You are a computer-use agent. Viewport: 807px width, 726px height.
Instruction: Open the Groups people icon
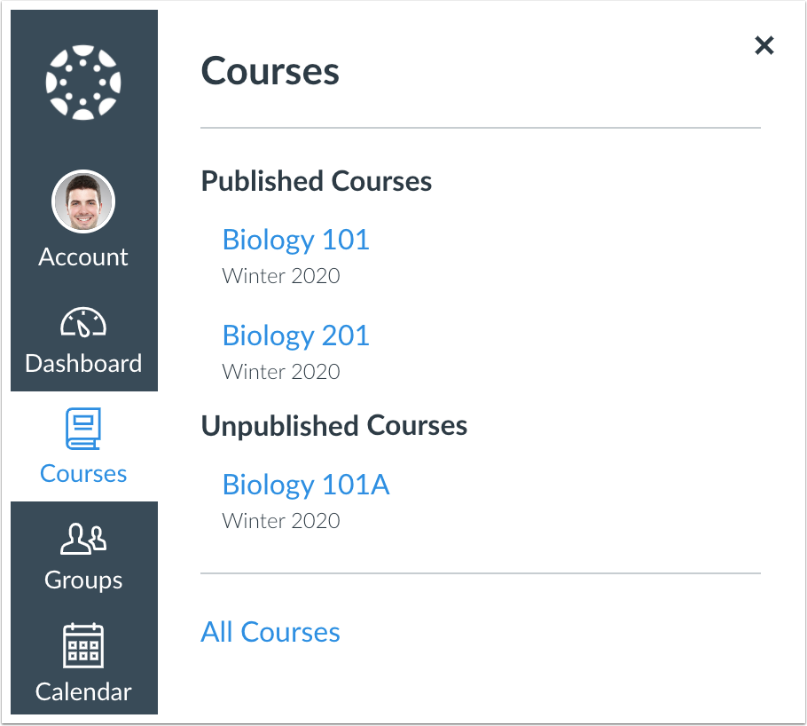tap(83, 539)
